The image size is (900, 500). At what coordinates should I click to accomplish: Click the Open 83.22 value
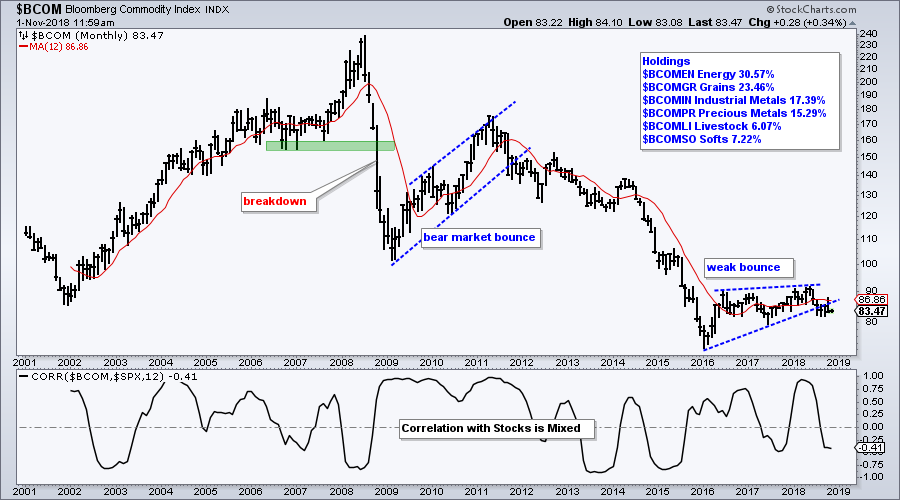pyautogui.click(x=534, y=22)
